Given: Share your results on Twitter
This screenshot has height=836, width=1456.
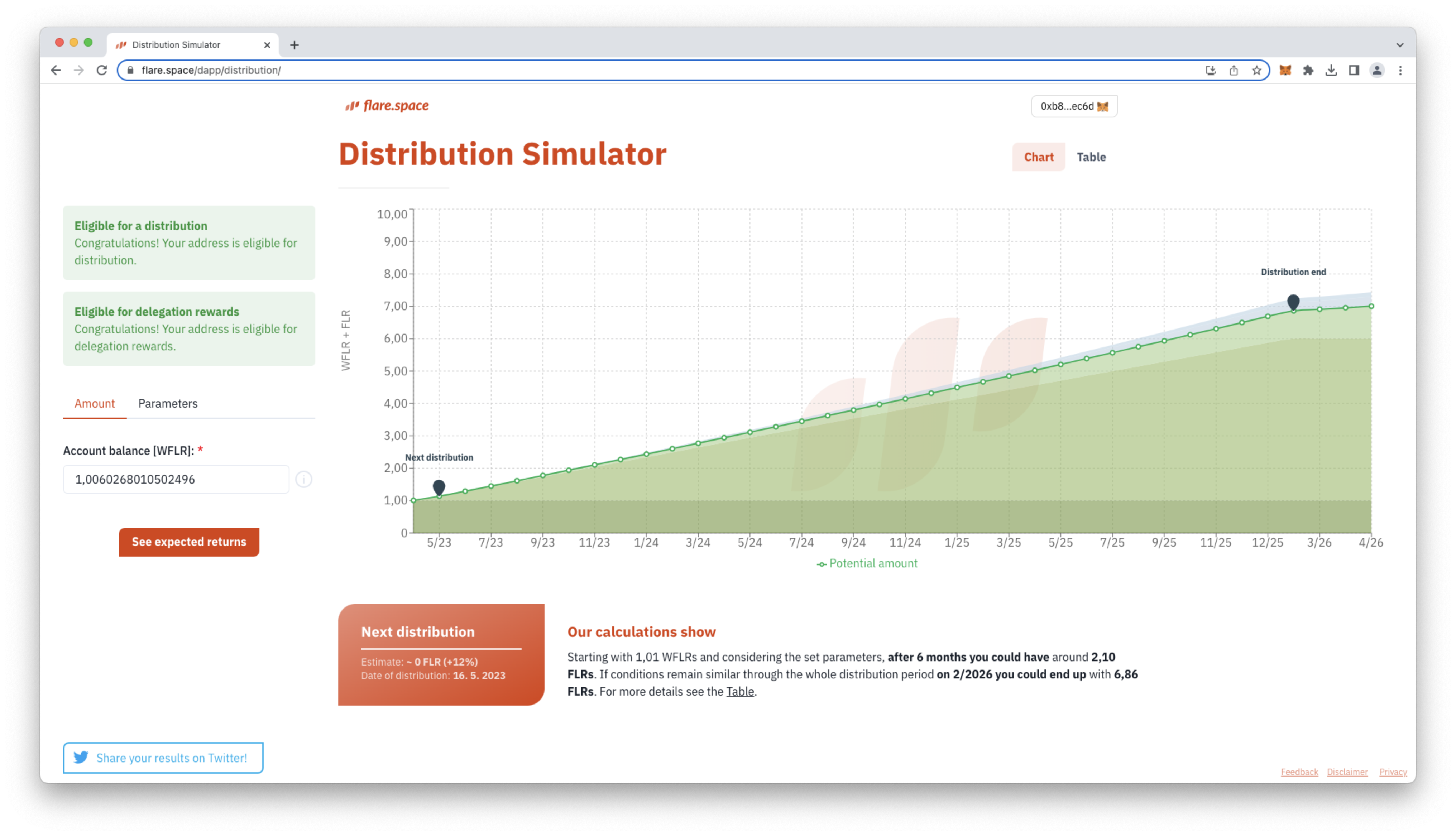Looking at the screenshot, I should pyautogui.click(x=163, y=757).
